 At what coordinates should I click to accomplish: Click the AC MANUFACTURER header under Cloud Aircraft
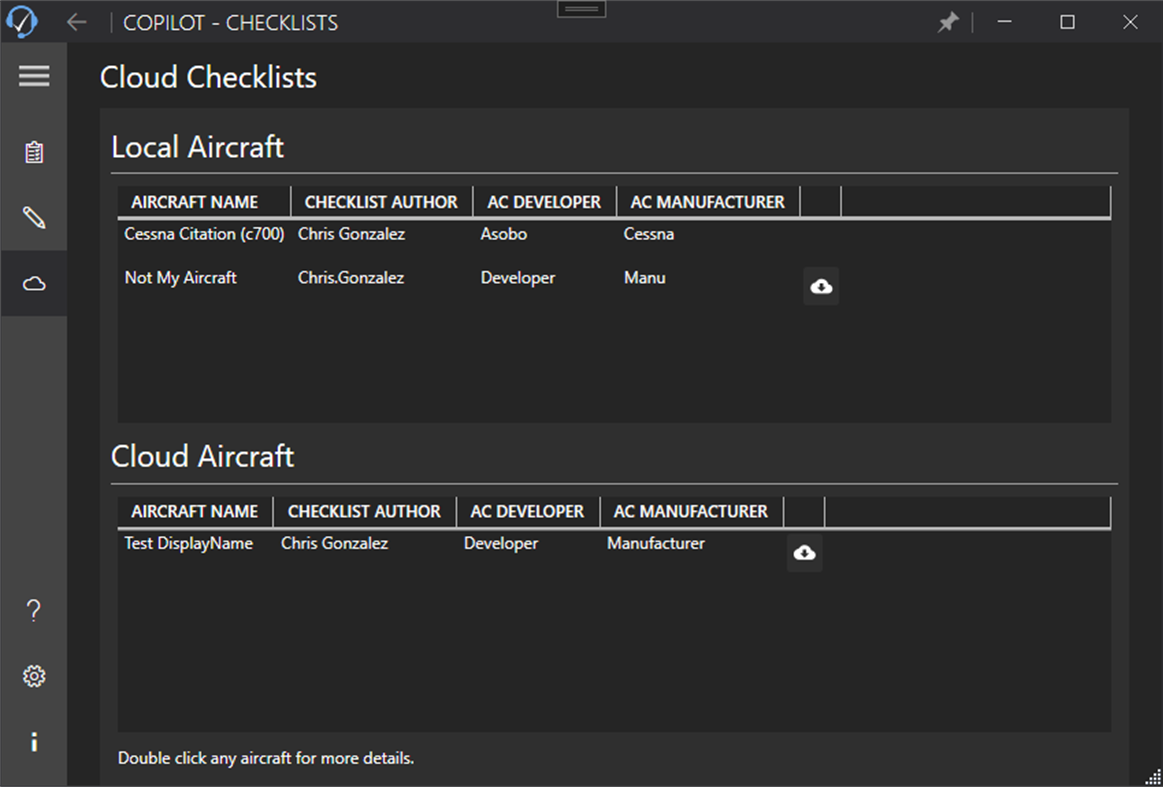692,511
